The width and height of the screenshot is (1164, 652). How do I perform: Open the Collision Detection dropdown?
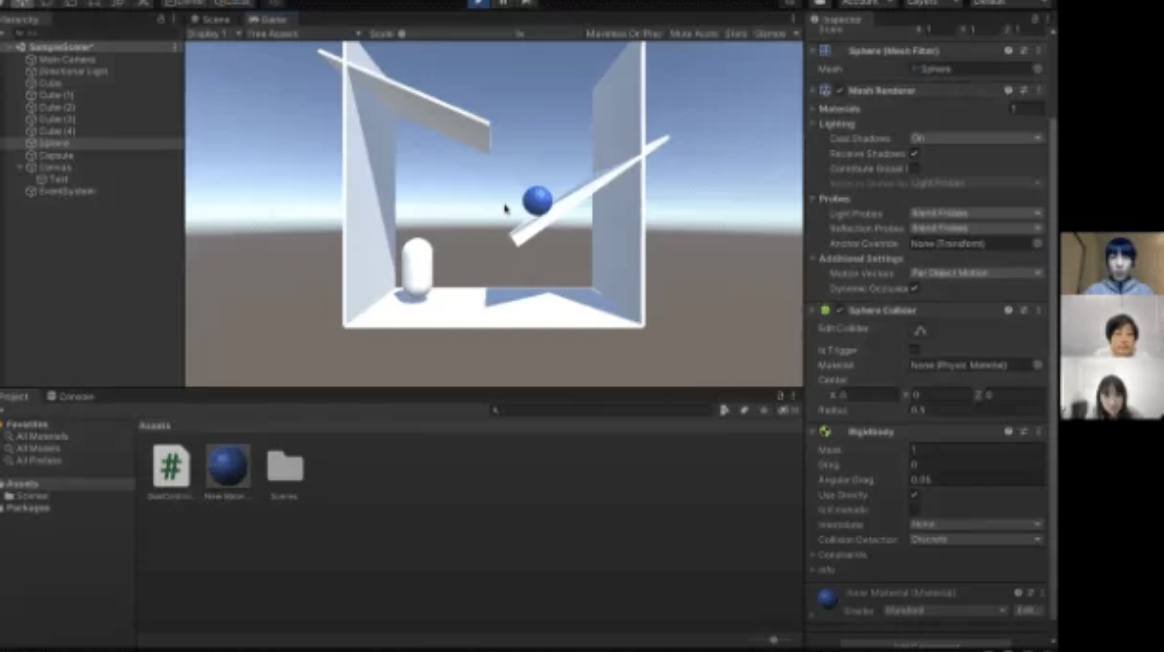[975, 539]
